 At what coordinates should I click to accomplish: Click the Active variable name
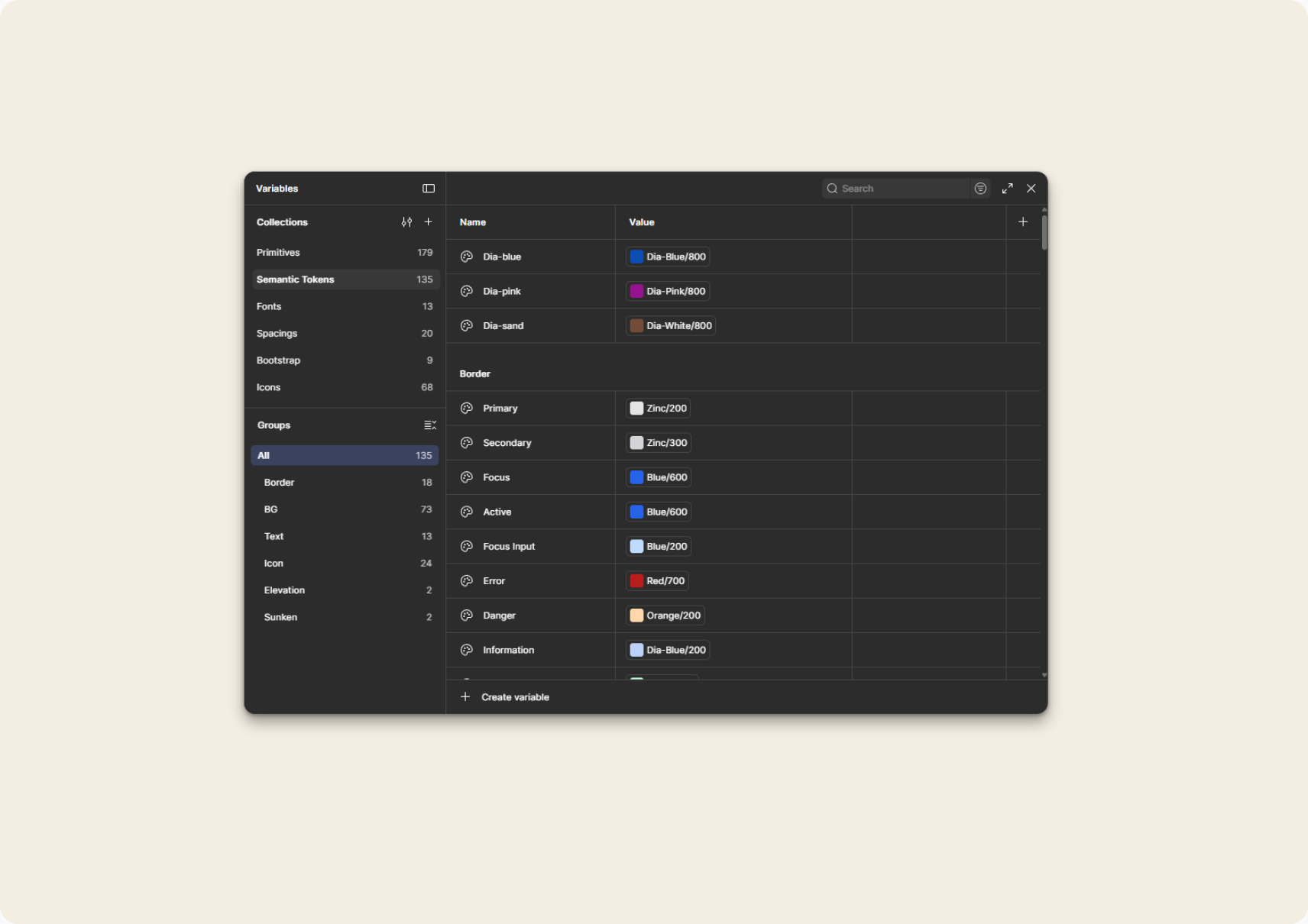pos(497,512)
